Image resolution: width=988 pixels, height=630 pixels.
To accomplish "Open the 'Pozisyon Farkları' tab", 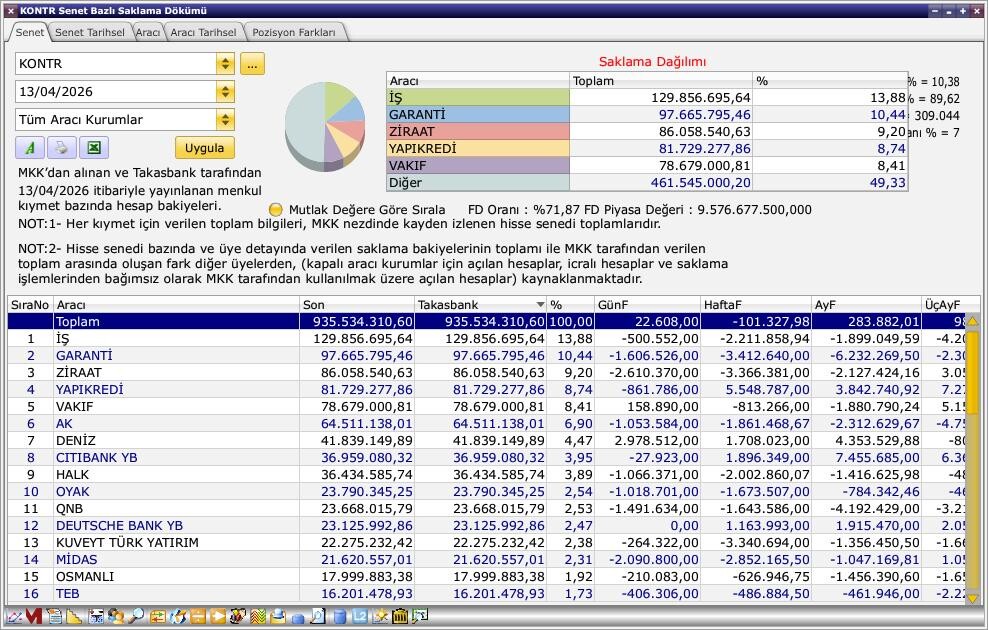I will (x=294, y=32).
